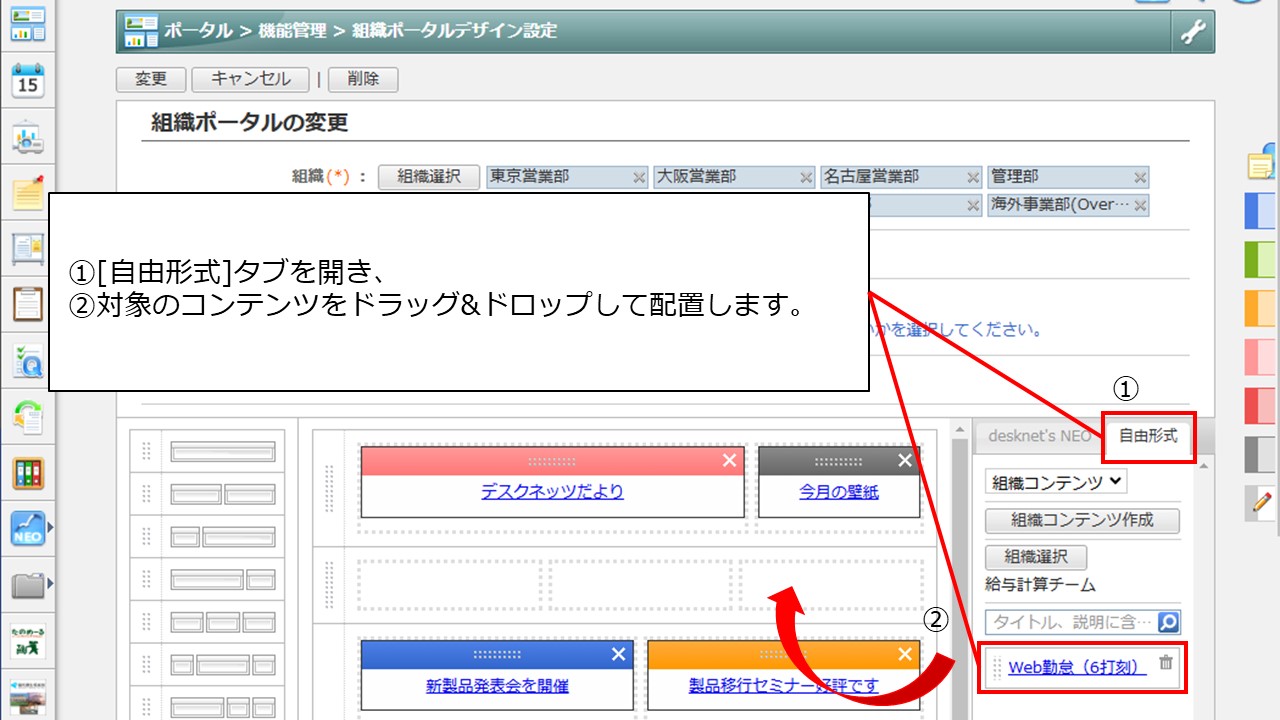Expand the NEO sidebar menu arrow

49,527
